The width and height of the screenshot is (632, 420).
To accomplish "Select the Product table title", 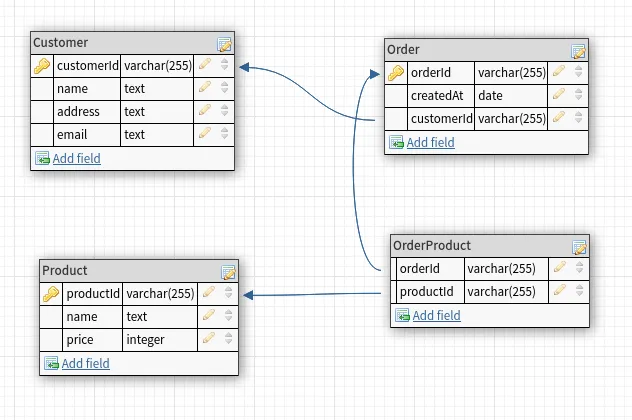I will pyautogui.click(x=64, y=270).
